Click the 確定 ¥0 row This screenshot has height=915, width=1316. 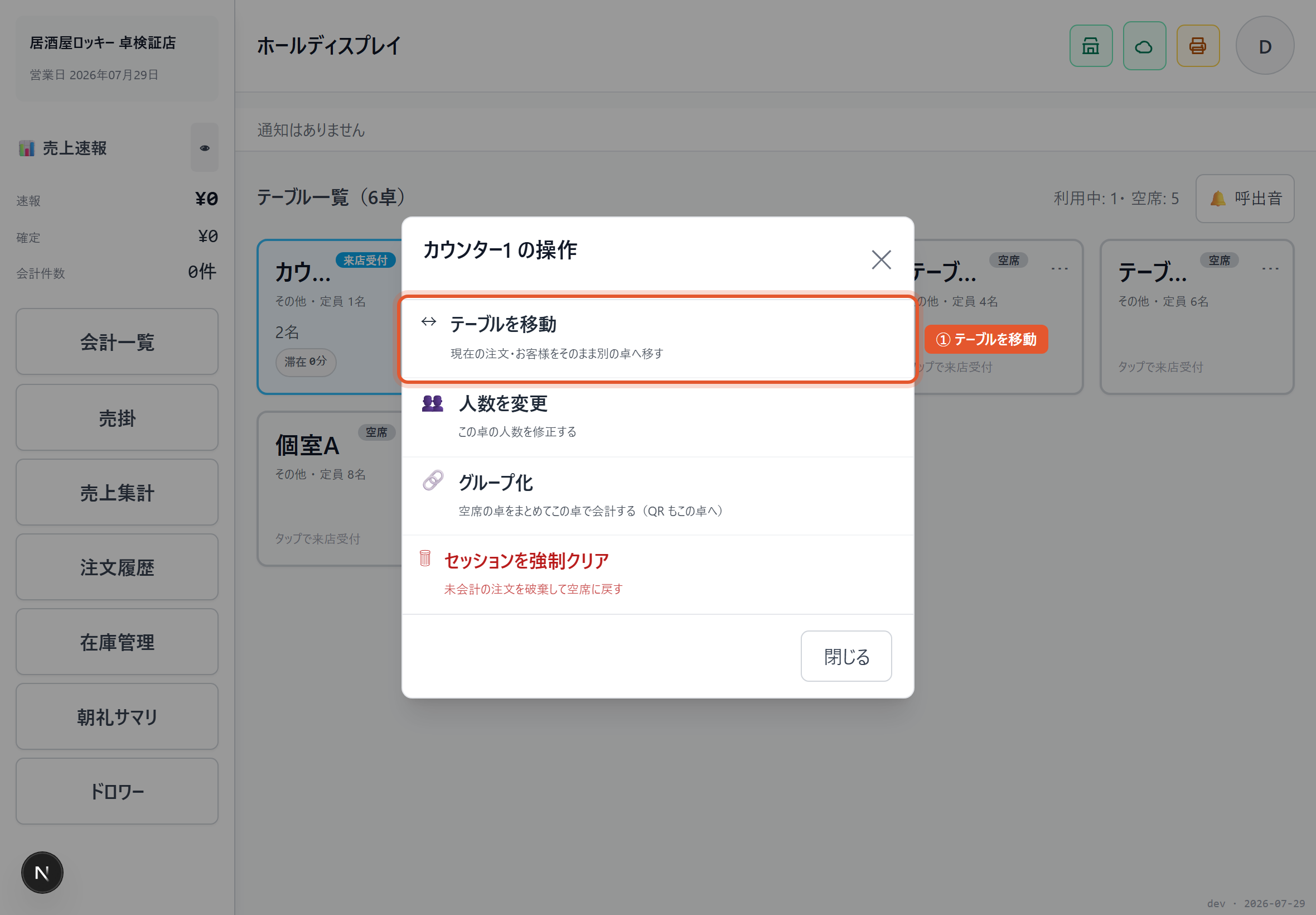[x=117, y=236]
